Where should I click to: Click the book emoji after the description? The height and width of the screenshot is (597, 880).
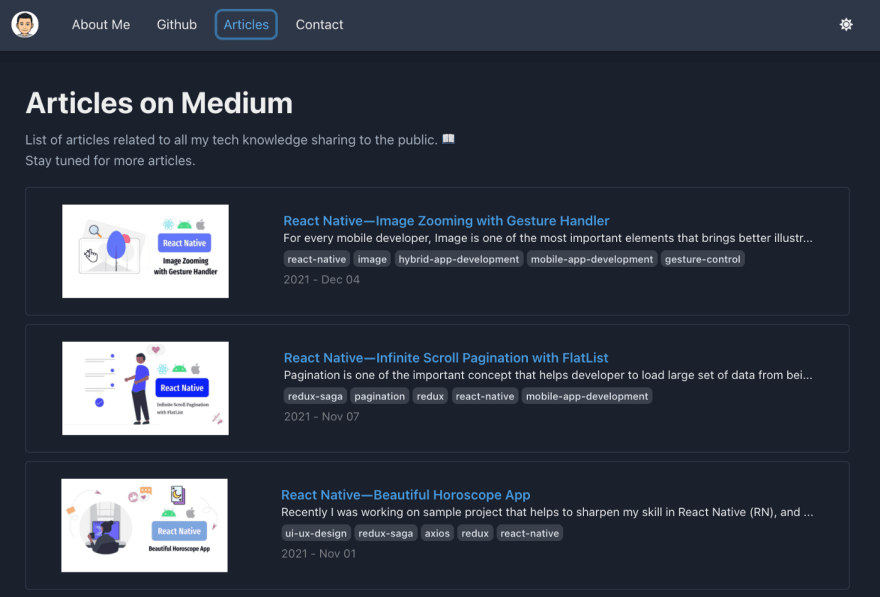tap(448, 139)
